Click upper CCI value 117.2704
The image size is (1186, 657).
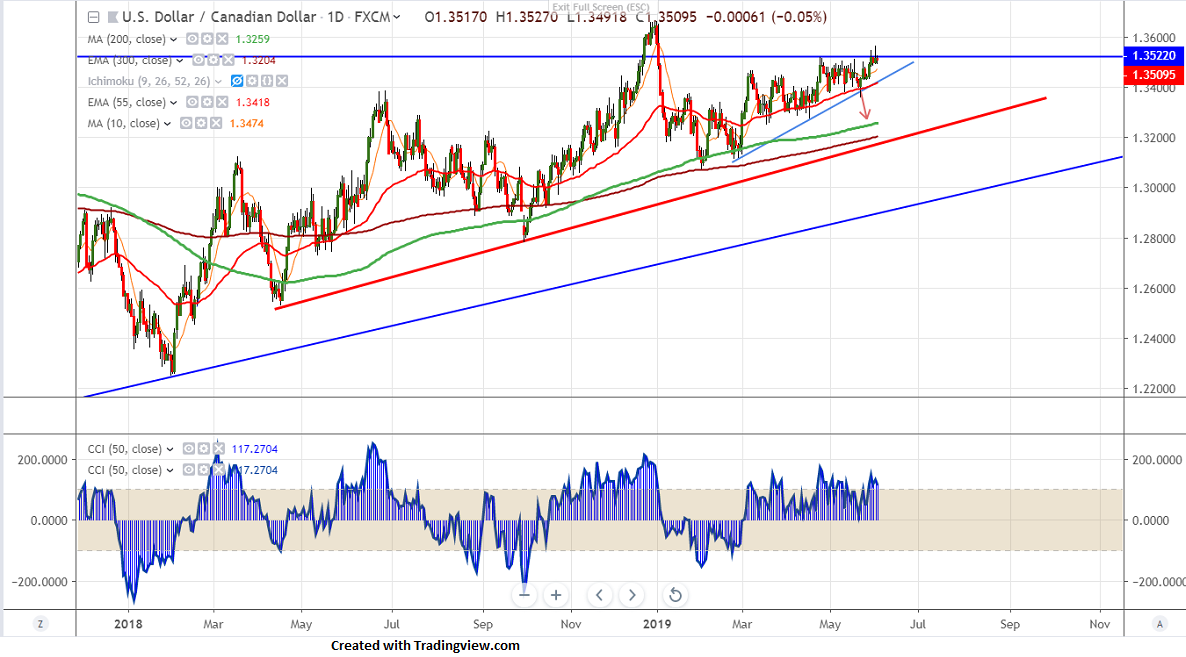click(x=255, y=448)
